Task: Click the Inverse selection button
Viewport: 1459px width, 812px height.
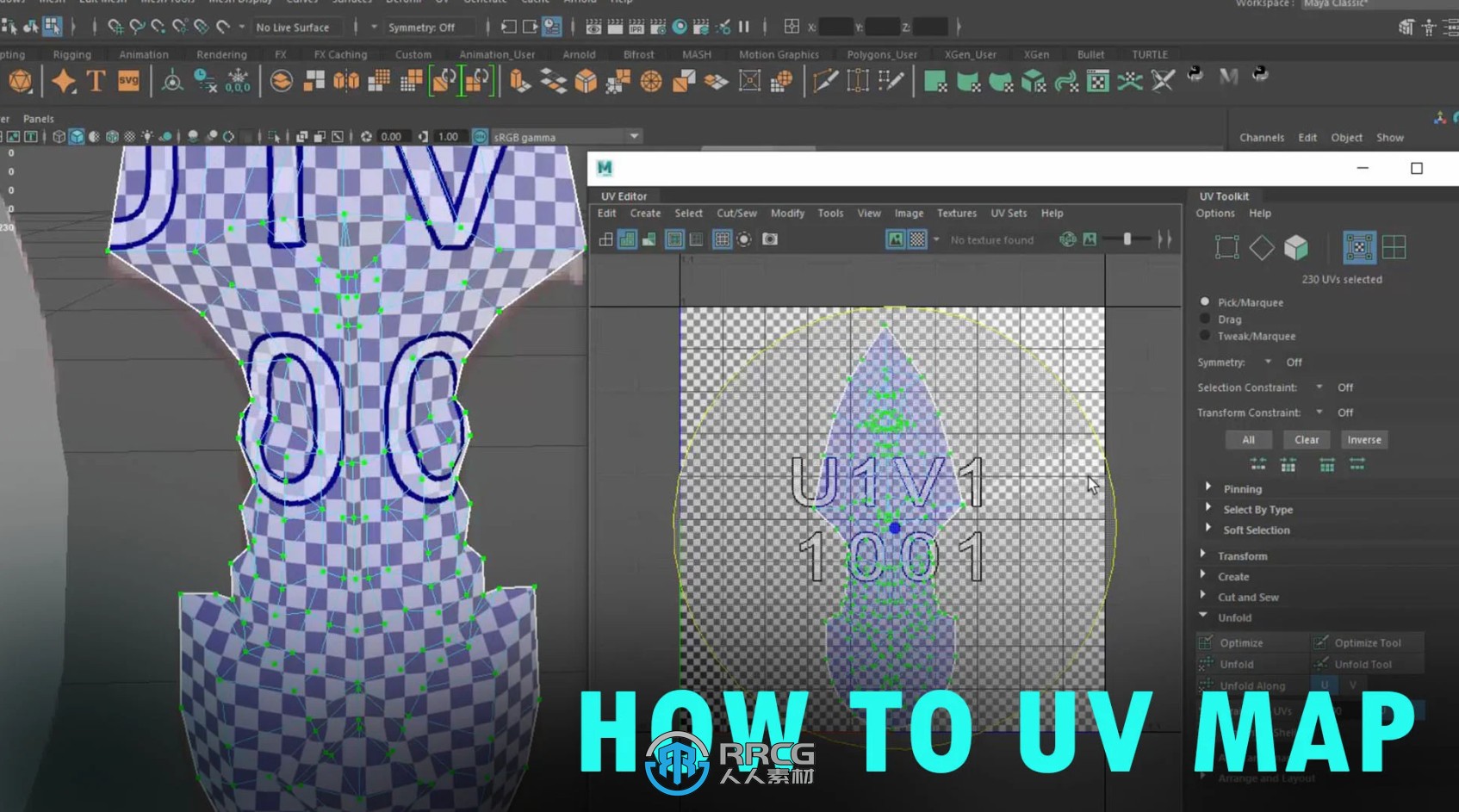Action: point(1364,440)
